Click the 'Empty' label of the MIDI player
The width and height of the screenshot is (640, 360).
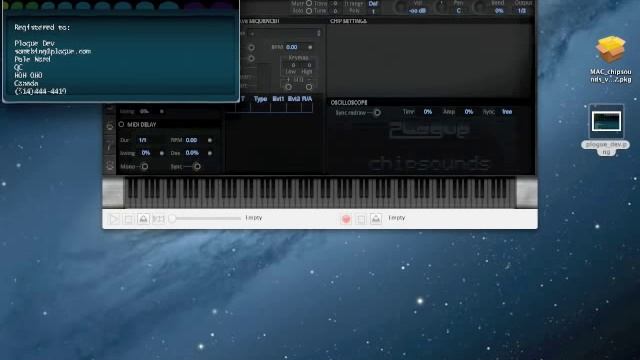(253, 218)
